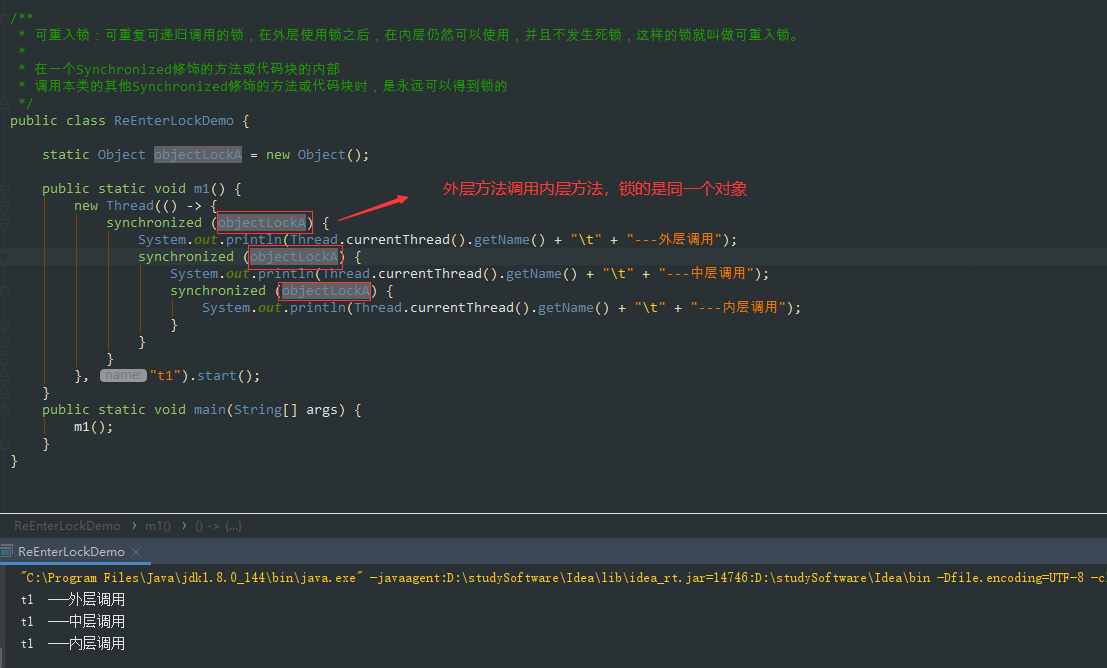Click the comment line starting 在一个Synchronized修饰
Image resolution: width=1107 pixels, height=668 pixels.
(x=187, y=68)
